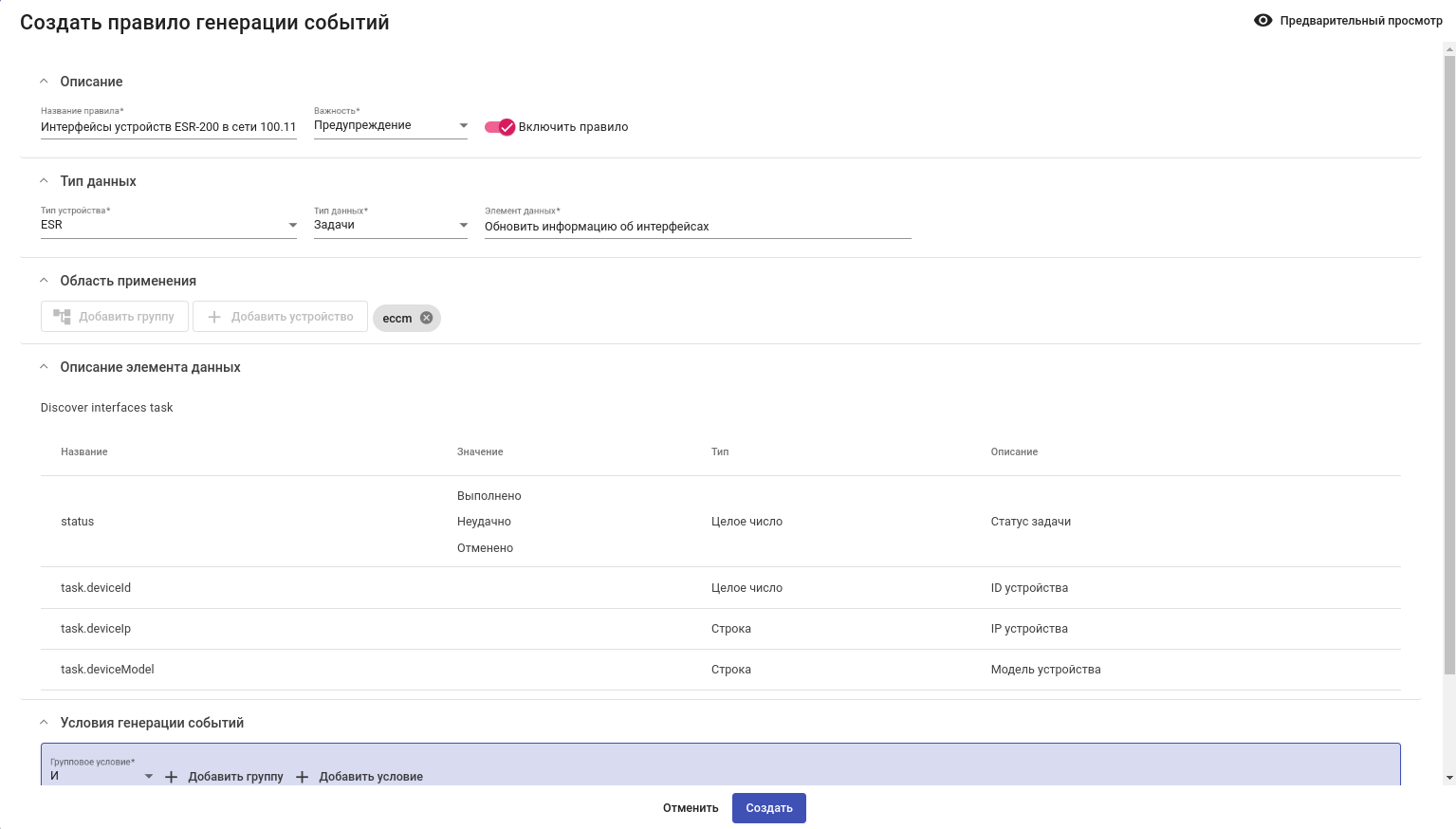Click the Название правила input field
The width and height of the screenshot is (1456, 829).
point(168,127)
